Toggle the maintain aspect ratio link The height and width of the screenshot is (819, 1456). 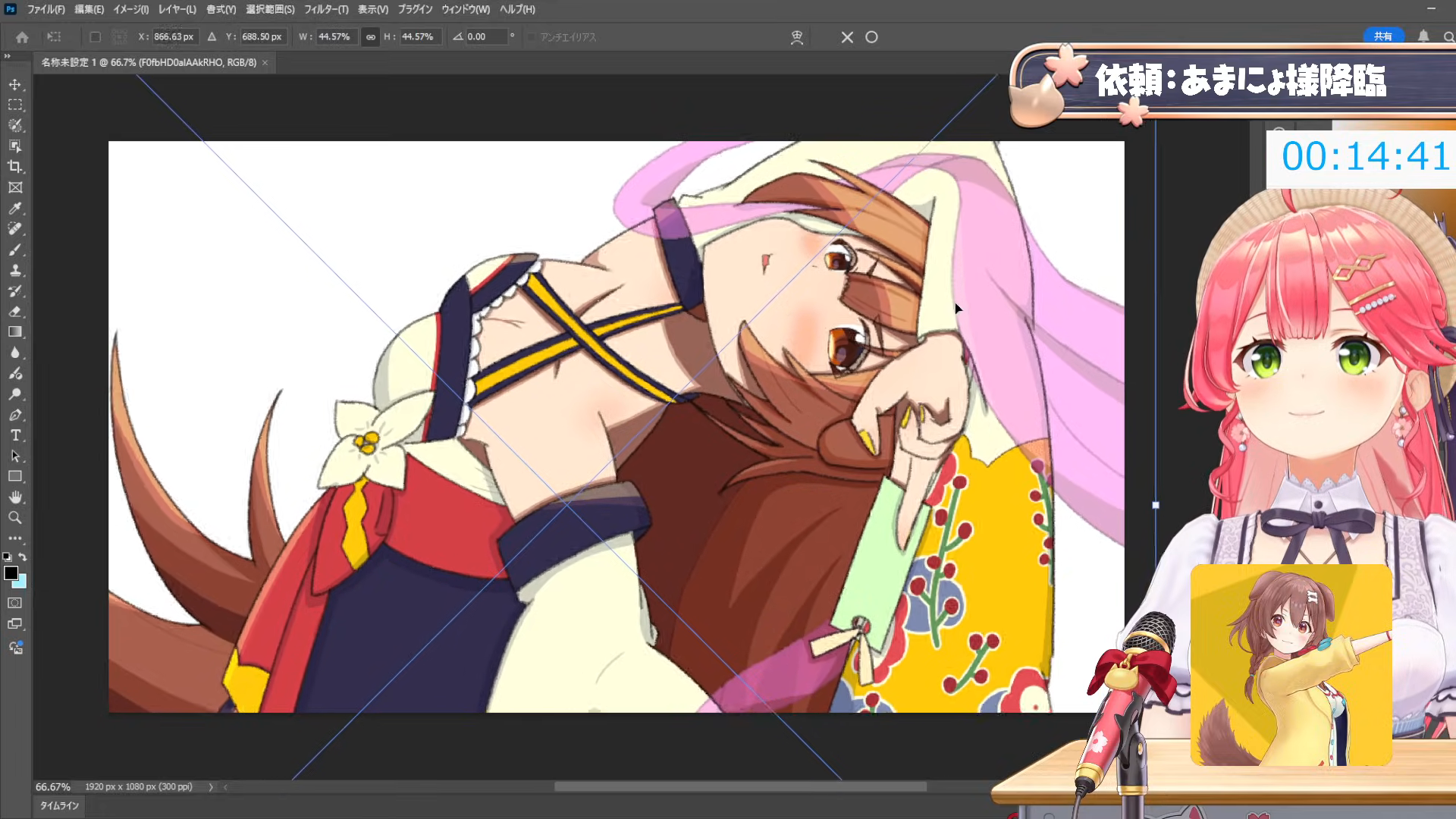(x=370, y=36)
